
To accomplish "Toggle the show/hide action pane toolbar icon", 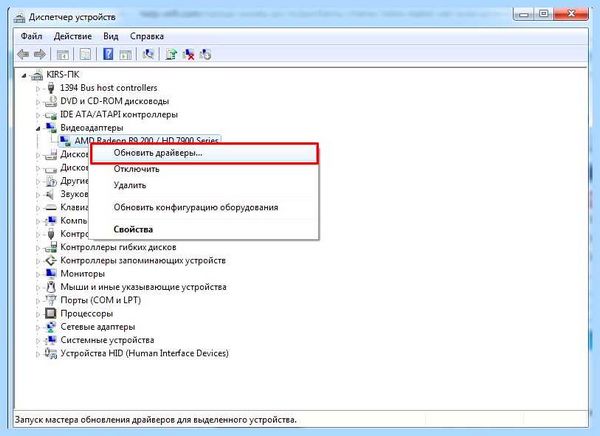I will pyautogui.click(x=126, y=55).
